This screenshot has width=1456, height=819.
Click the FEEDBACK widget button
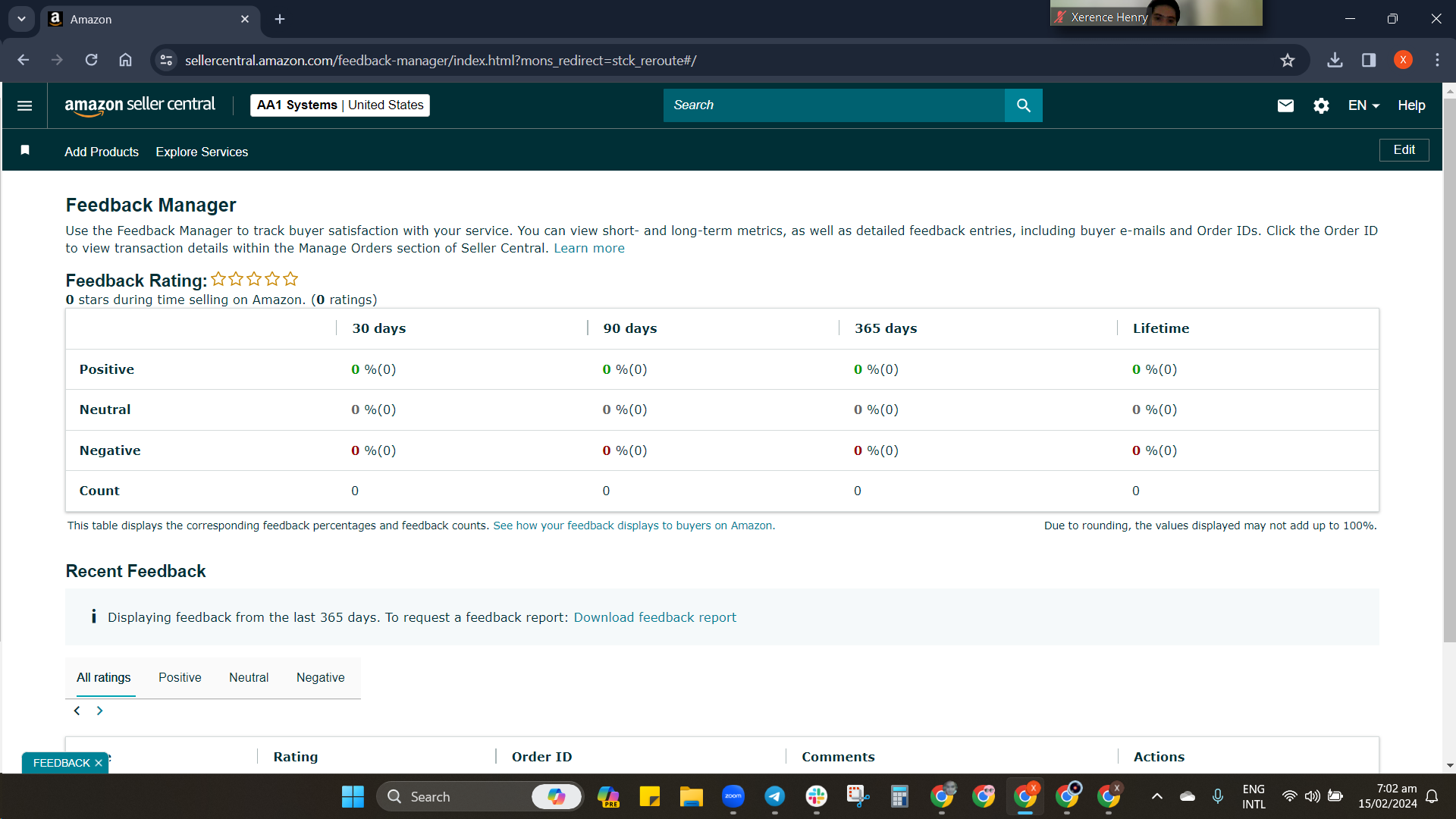61,763
